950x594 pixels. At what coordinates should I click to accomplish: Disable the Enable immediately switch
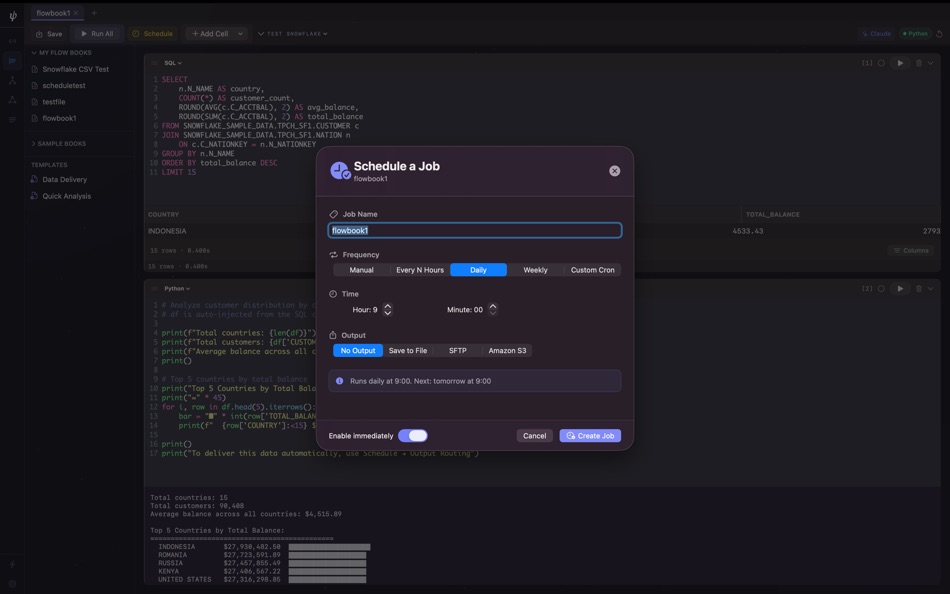coord(411,435)
